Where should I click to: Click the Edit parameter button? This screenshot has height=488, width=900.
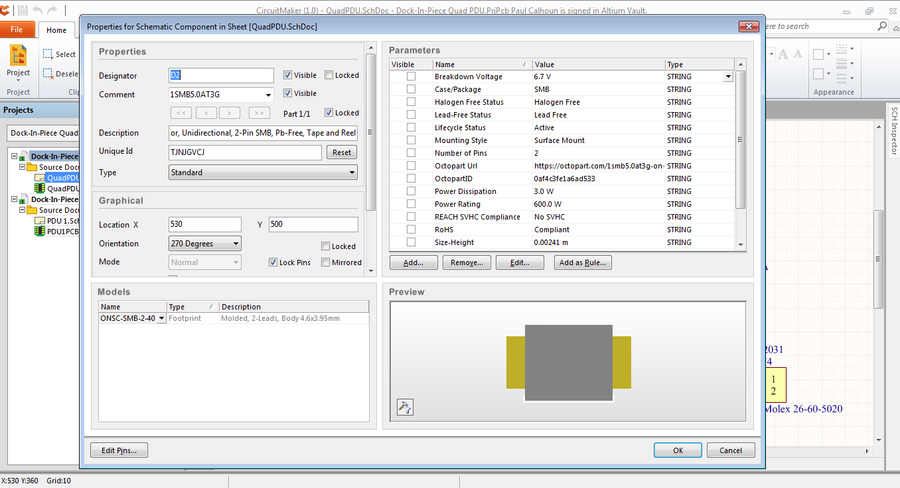pos(519,262)
